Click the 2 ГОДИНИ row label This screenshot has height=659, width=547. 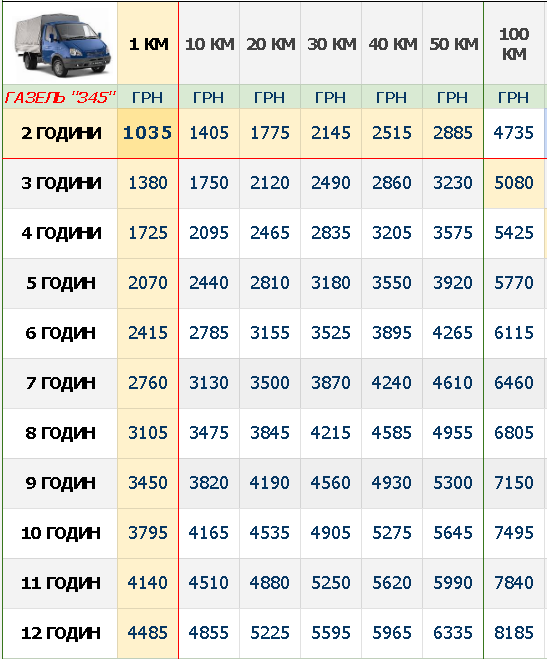(61, 133)
